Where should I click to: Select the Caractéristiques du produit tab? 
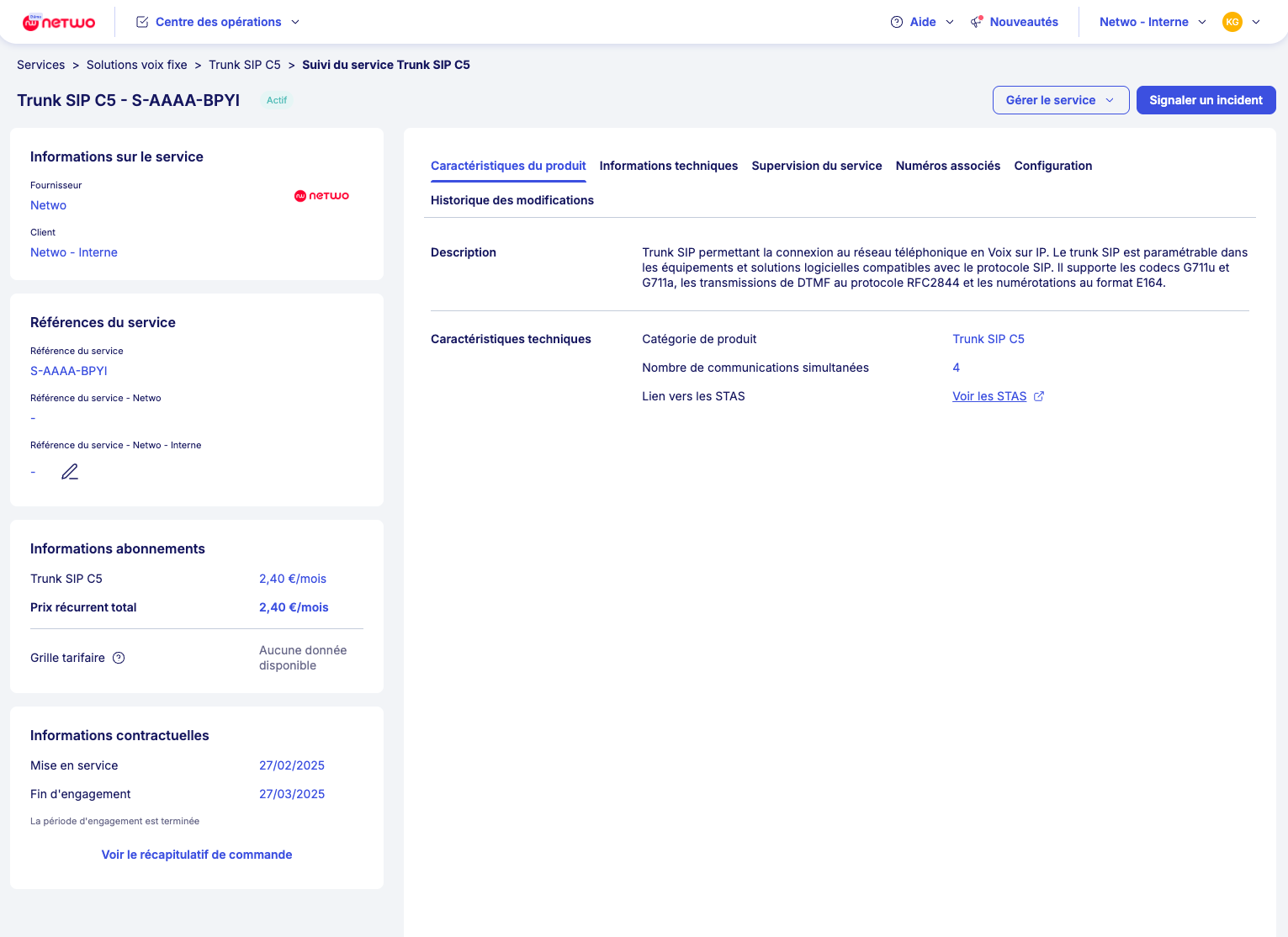(508, 166)
